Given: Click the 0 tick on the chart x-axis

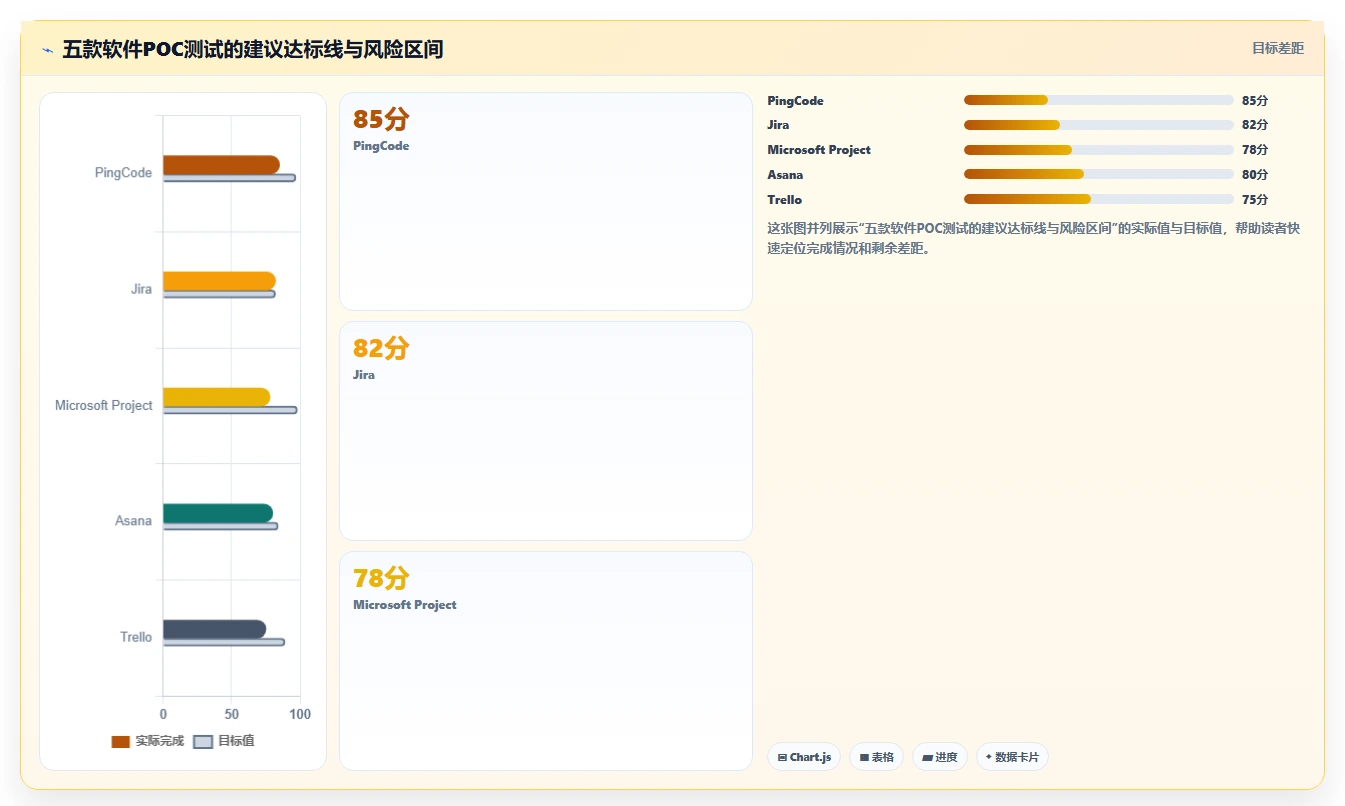Looking at the screenshot, I should coord(163,714).
